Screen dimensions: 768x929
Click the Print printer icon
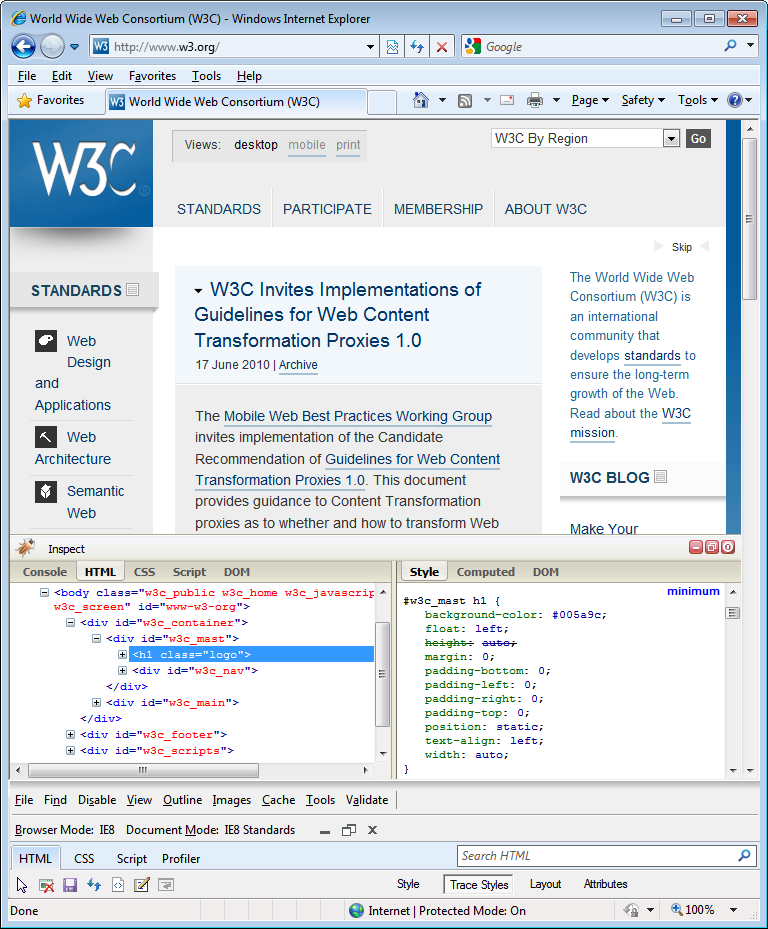coord(535,100)
